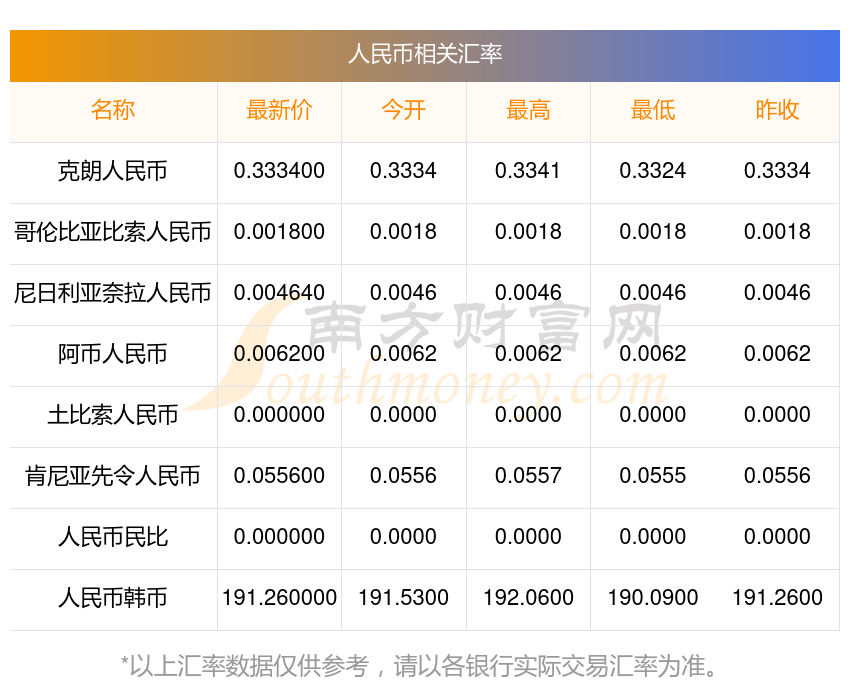Select the 名称 column header
This screenshot has width=850, height=698.
(x=113, y=110)
